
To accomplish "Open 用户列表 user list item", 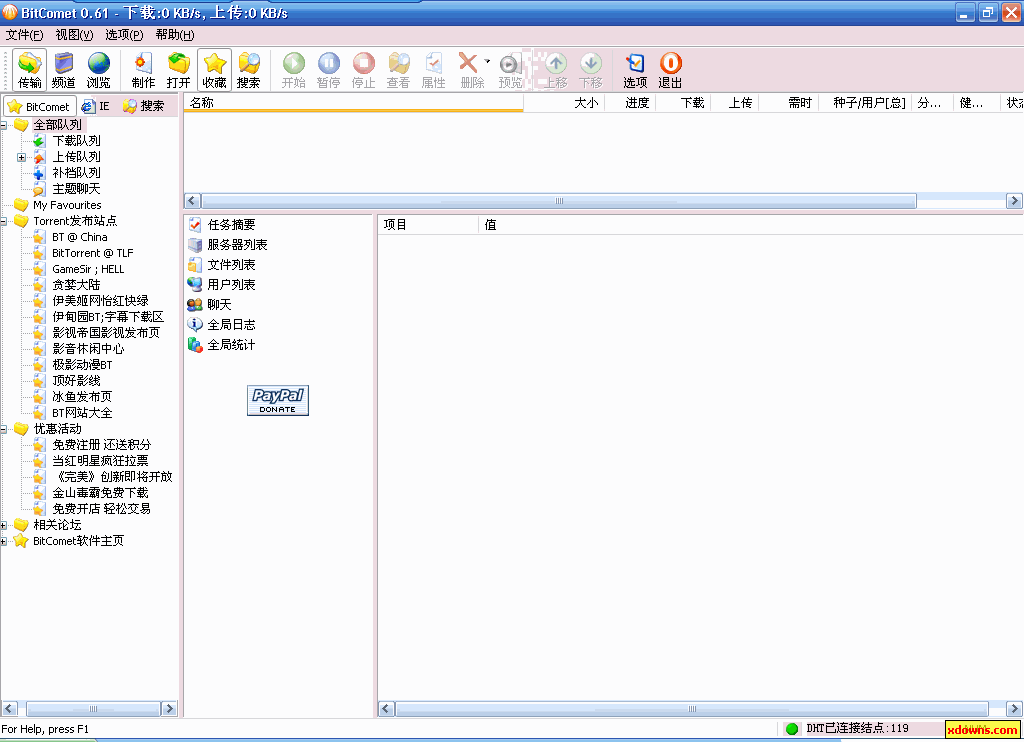I will (x=222, y=285).
